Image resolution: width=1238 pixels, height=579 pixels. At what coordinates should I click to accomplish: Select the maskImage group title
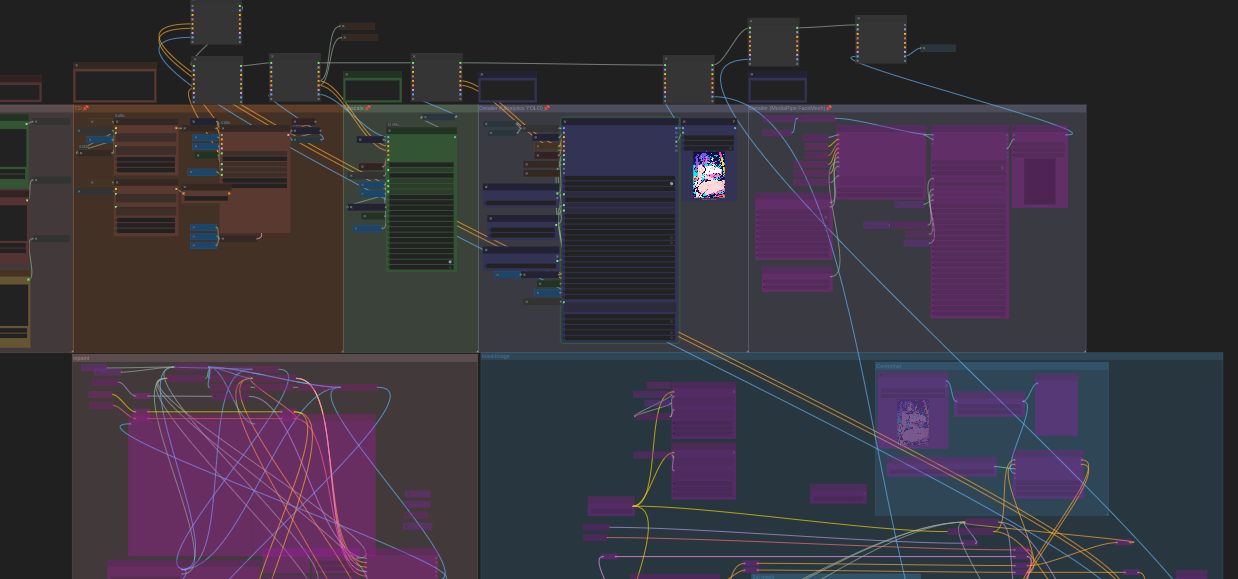(495, 356)
